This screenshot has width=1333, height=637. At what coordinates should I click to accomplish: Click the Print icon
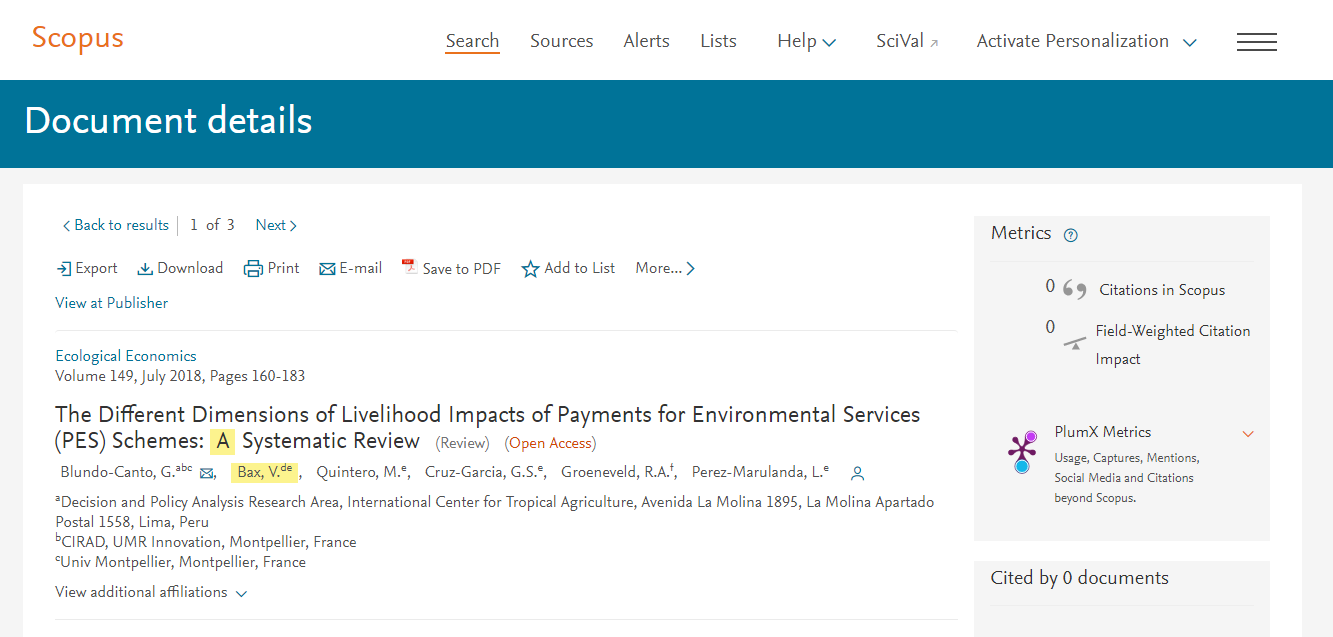(253, 268)
